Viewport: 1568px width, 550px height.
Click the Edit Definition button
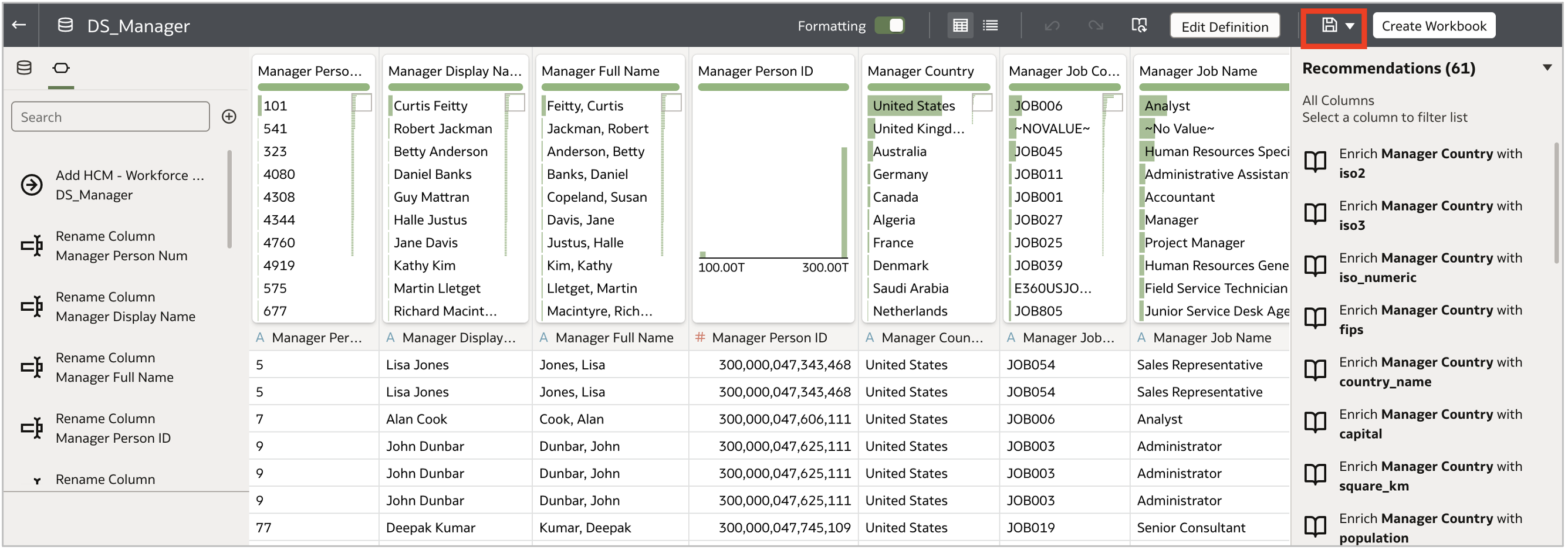click(x=1225, y=26)
